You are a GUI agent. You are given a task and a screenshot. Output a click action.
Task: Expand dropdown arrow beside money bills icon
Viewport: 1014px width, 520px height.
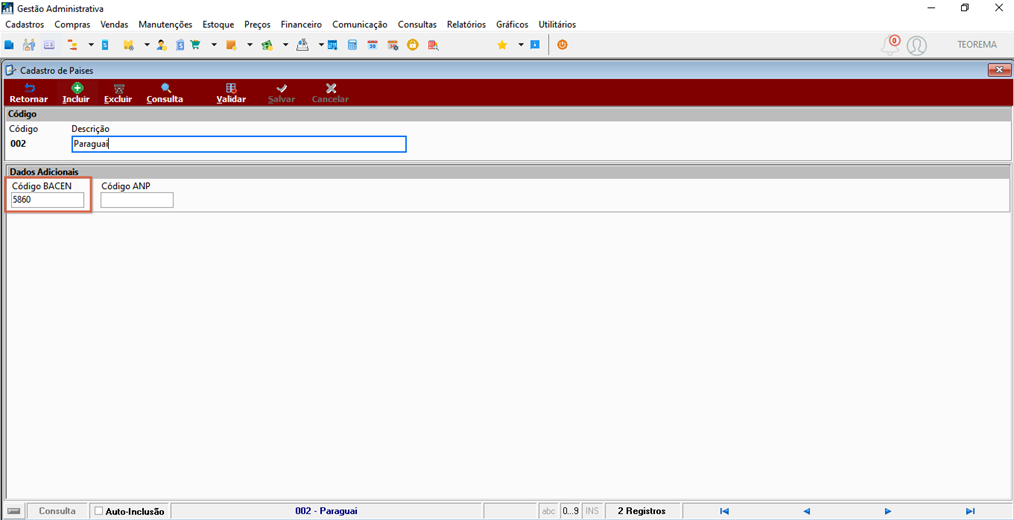(285, 45)
